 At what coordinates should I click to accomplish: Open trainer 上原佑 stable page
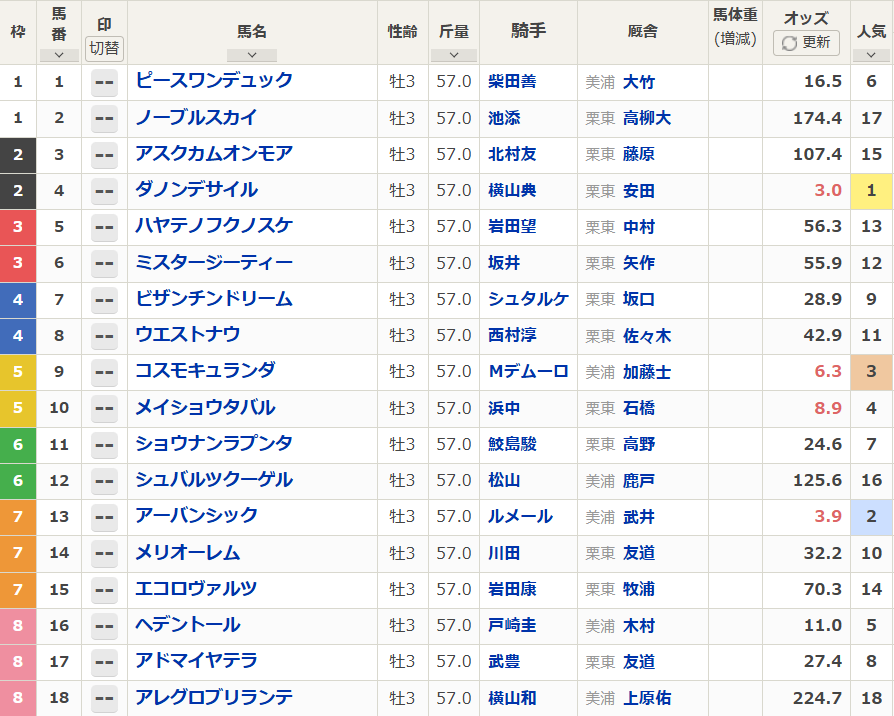pyautogui.click(x=647, y=698)
